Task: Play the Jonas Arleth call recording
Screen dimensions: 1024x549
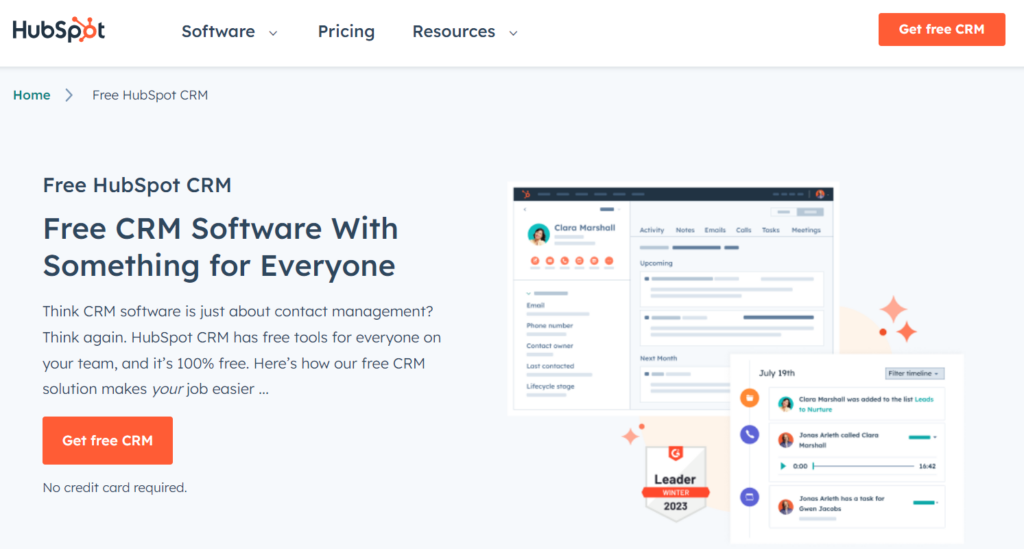Action: pyautogui.click(x=782, y=466)
